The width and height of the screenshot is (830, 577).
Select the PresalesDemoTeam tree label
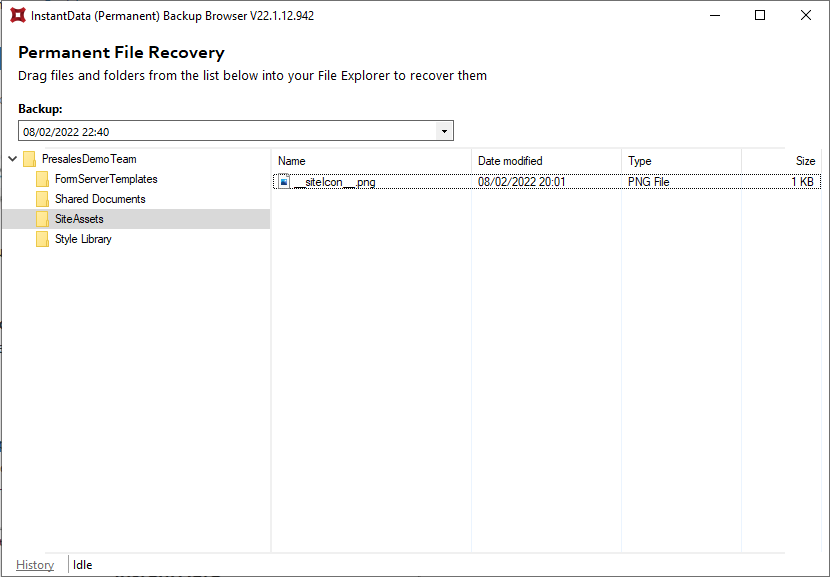click(x=89, y=159)
